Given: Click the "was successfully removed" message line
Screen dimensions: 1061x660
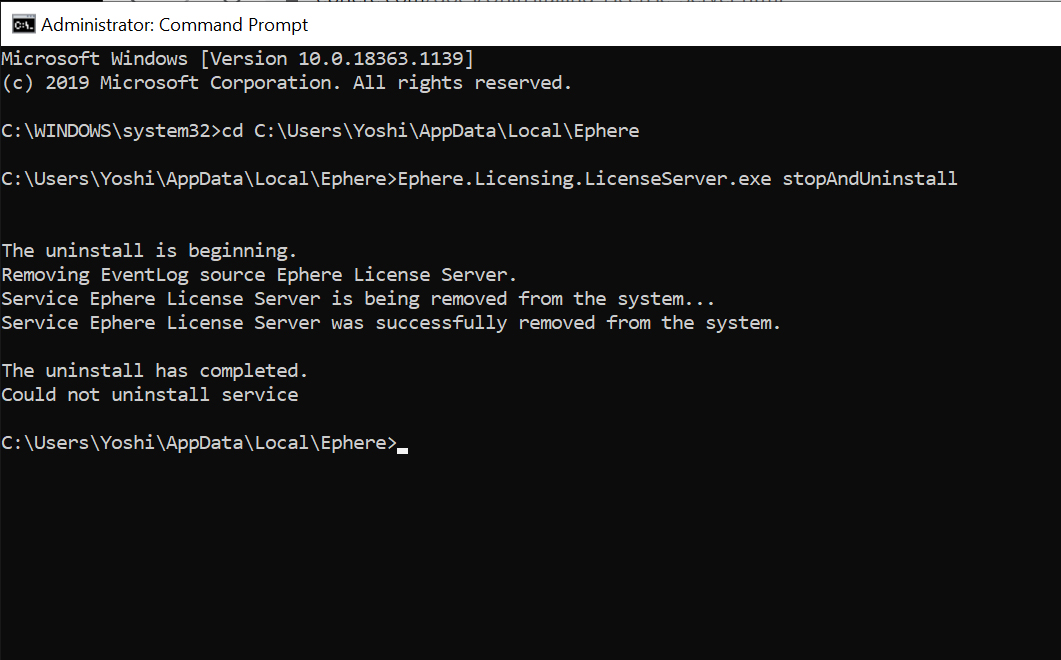Looking at the screenshot, I should click(x=390, y=323).
